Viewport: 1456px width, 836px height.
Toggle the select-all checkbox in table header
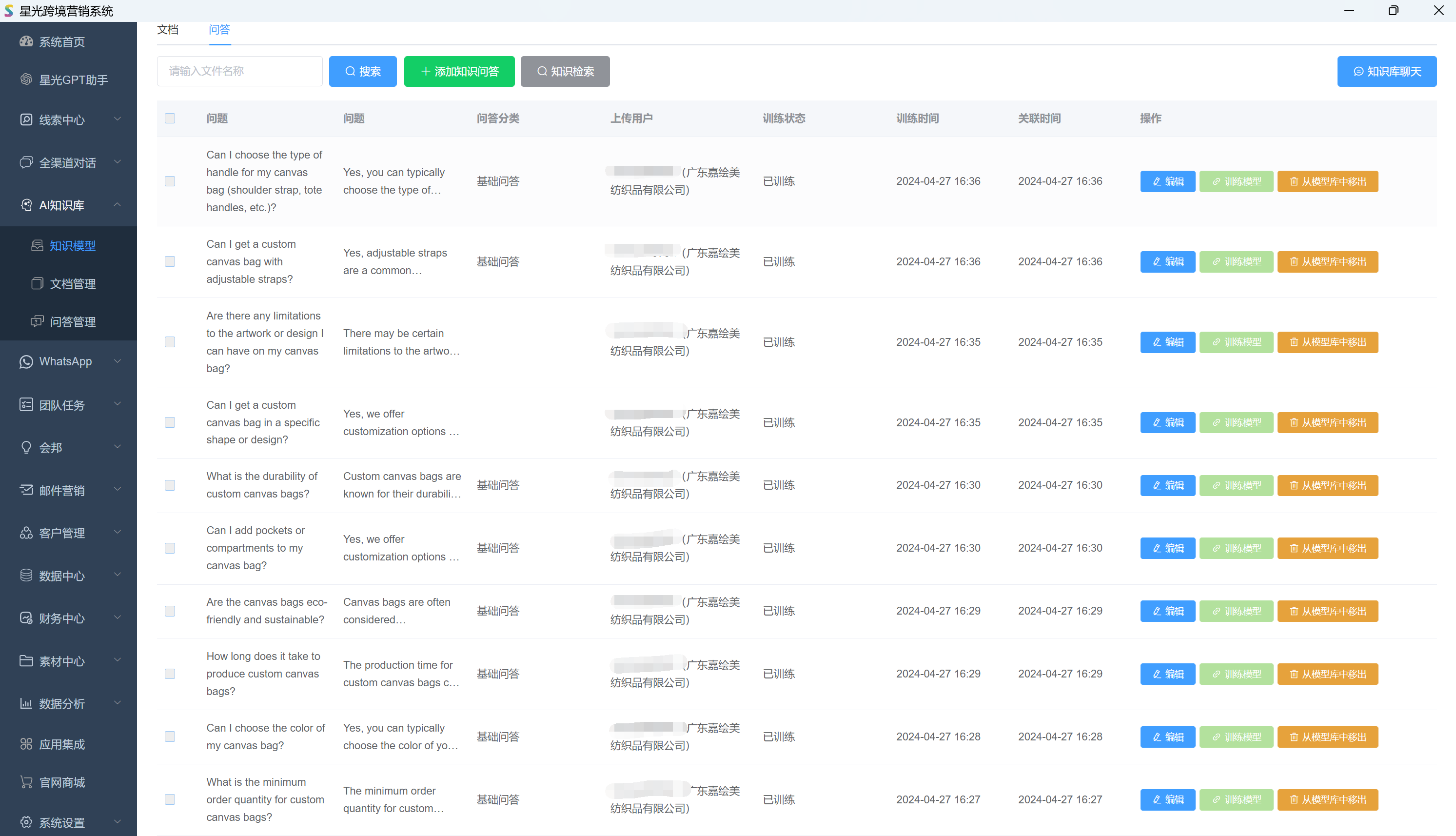(x=170, y=119)
